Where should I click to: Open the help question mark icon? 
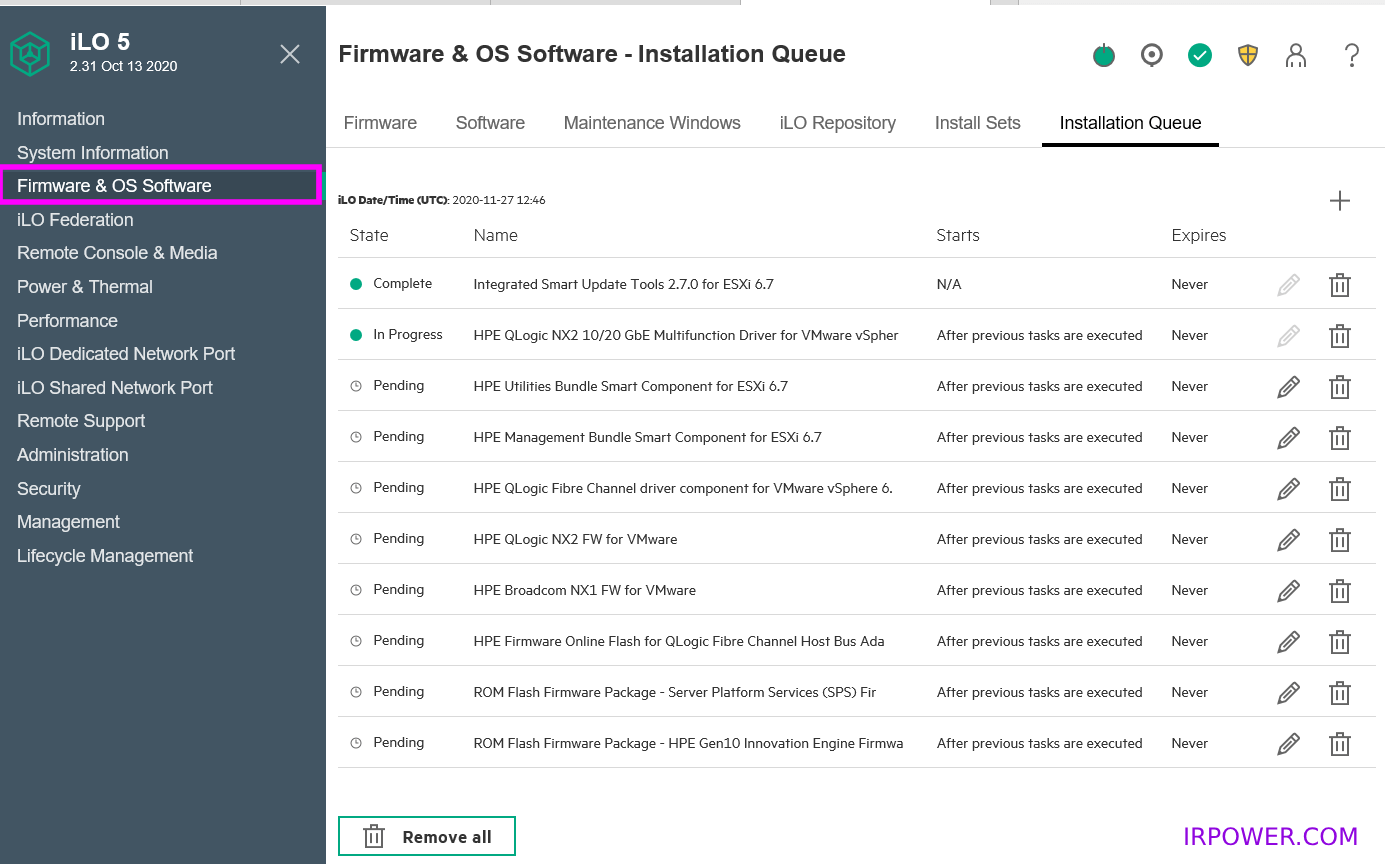1352,55
